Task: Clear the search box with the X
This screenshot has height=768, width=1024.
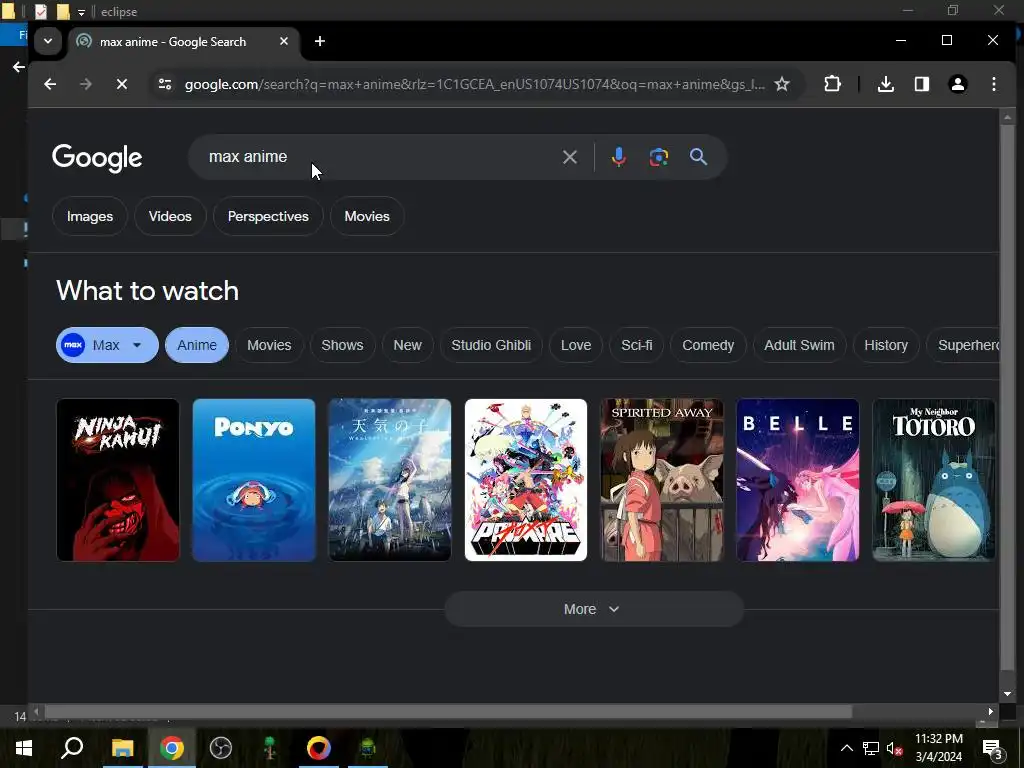Action: pos(569,157)
